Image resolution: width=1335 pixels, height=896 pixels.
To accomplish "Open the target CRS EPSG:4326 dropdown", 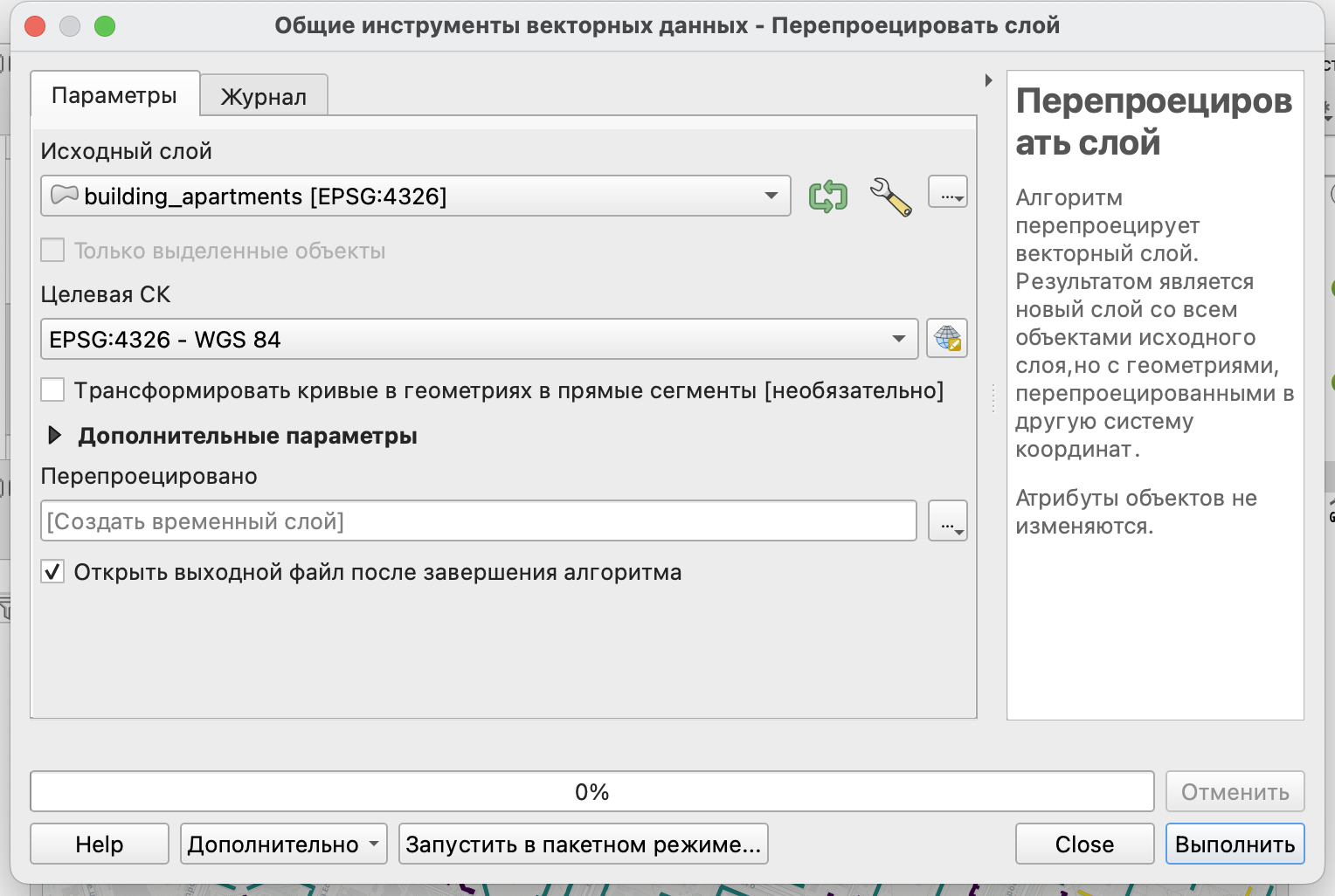I will tap(479, 339).
